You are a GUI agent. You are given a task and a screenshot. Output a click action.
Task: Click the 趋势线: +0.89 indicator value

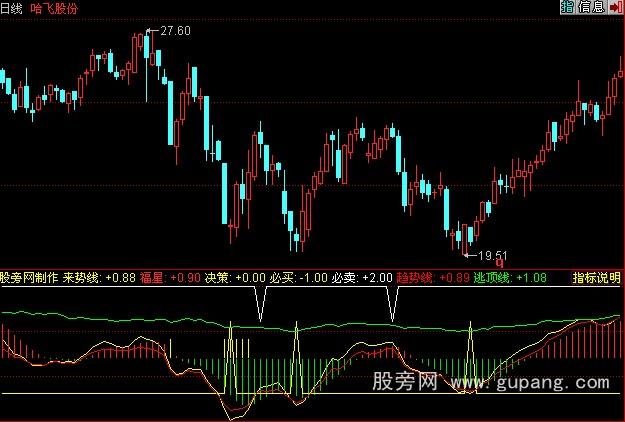[x=433, y=278]
